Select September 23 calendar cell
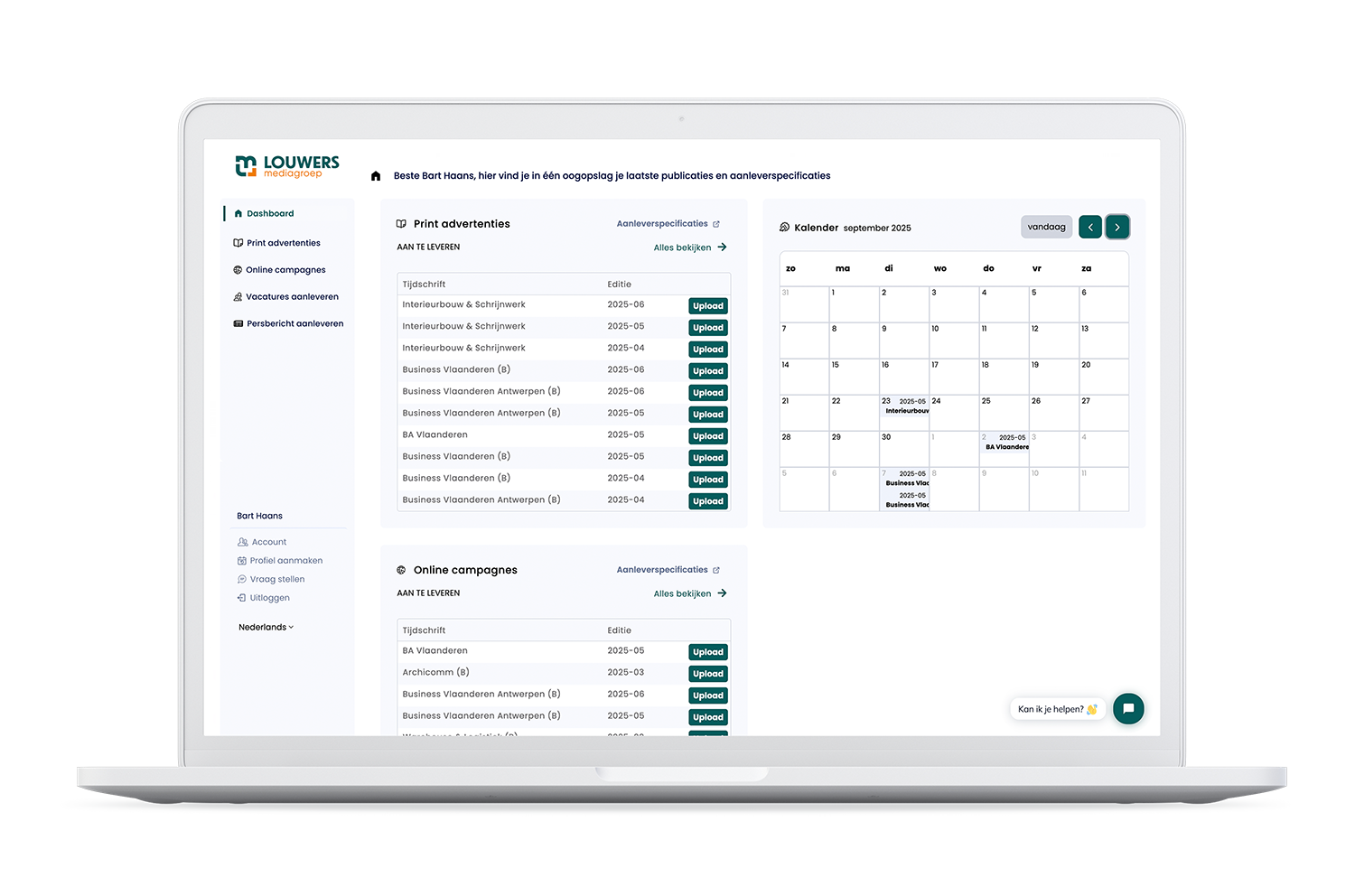Viewport: 1355px width, 896px height. point(903,413)
